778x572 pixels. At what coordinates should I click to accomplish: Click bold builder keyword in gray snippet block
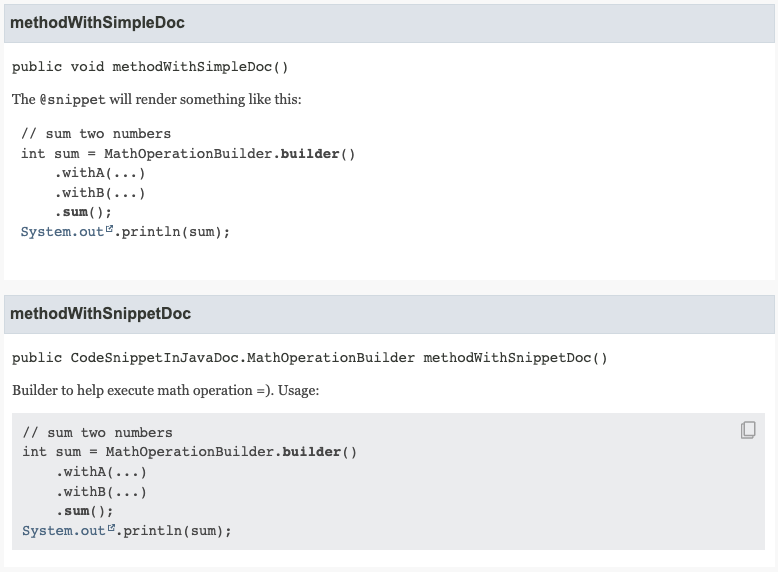[x=311, y=452]
